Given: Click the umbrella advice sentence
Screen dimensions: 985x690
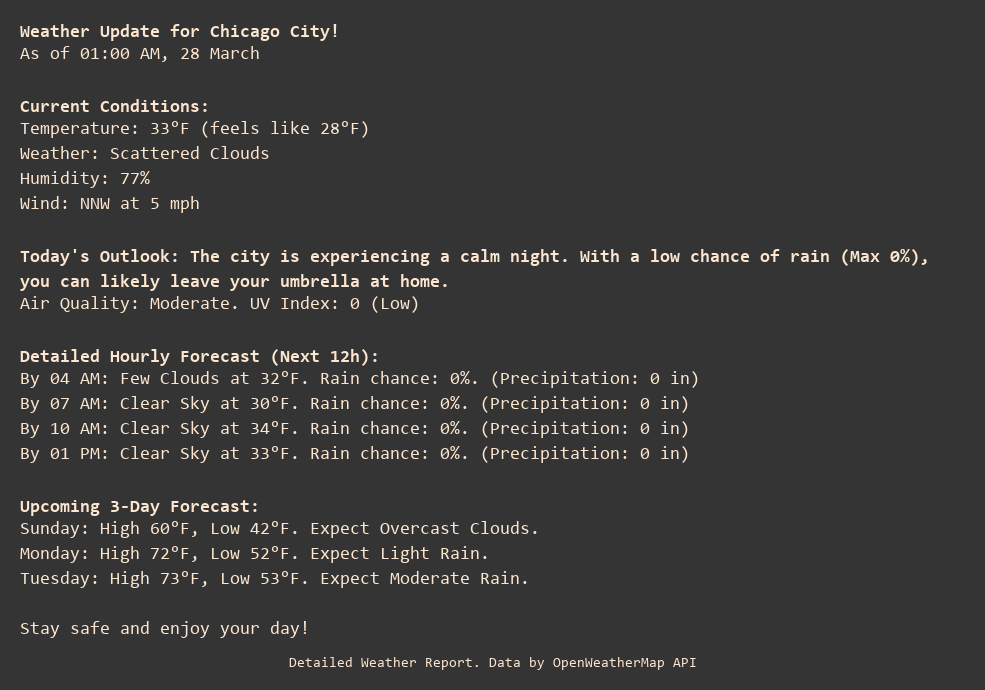Looking at the screenshot, I should tap(234, 281).
